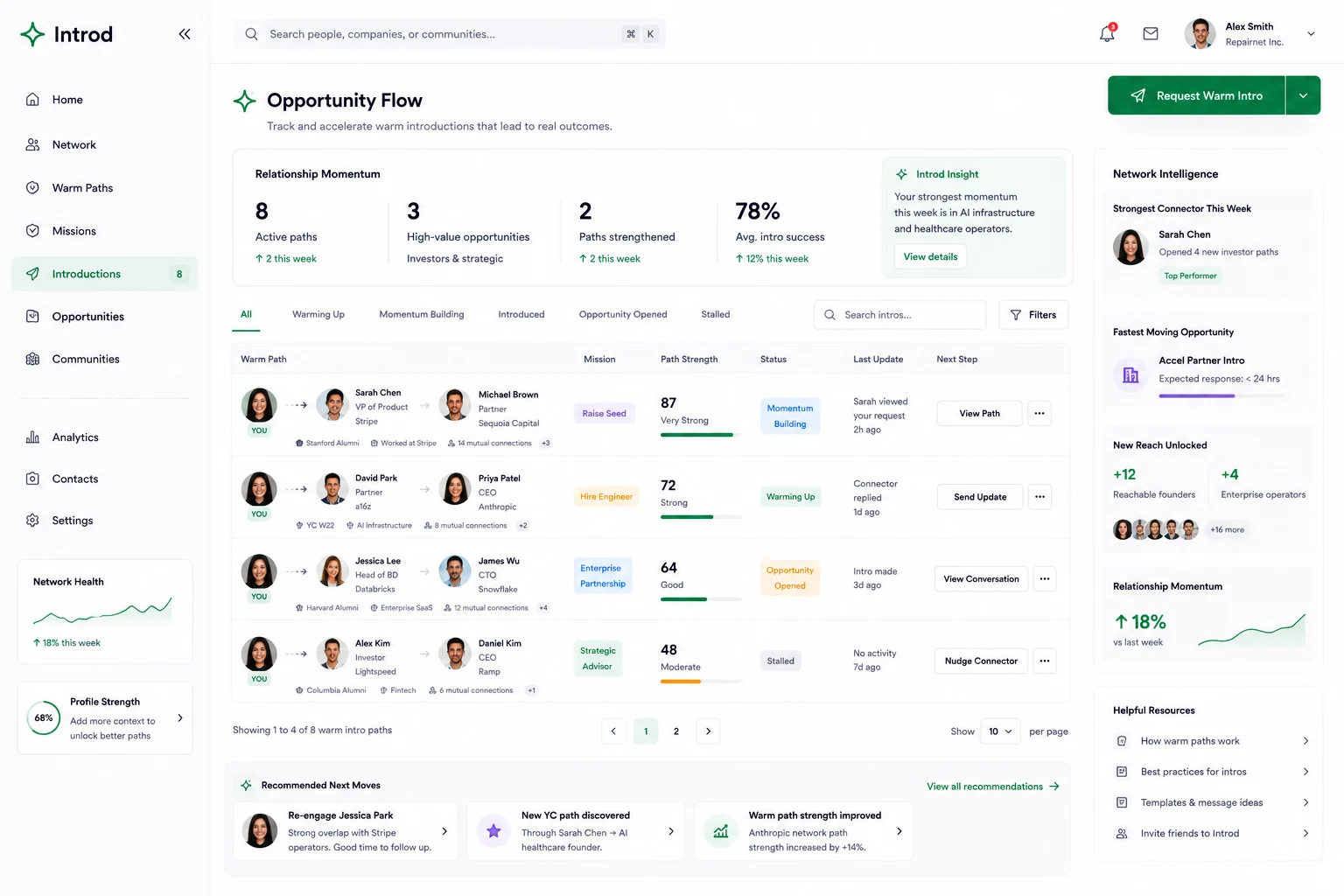1344x896 pixels.
Task: Open the Filters button
Action: (1033, 315)
